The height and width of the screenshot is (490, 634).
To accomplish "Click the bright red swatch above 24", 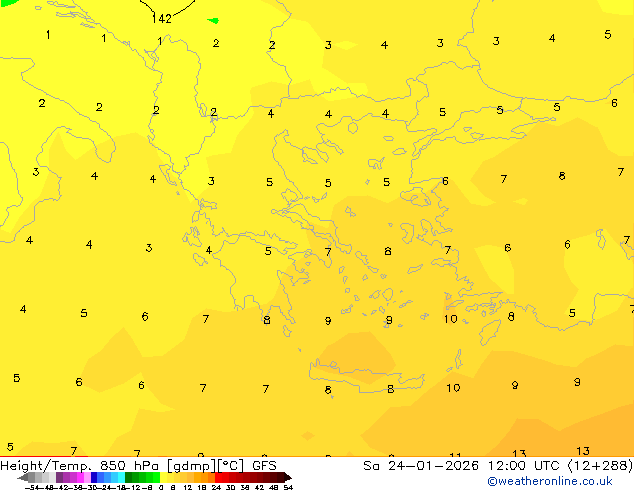I will coord(219,477).
